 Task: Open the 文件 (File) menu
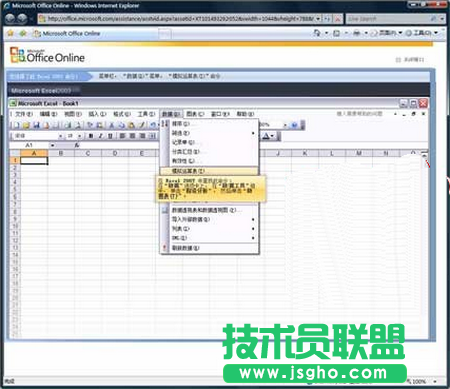point(23,114)
